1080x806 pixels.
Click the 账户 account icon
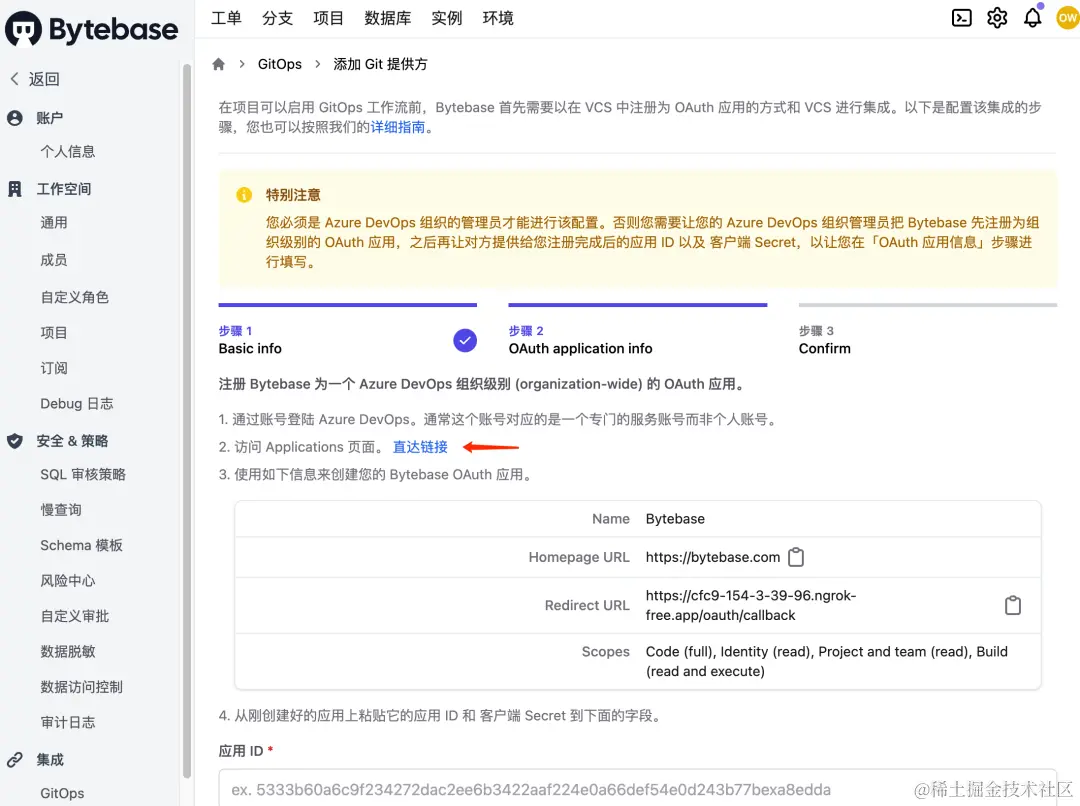pos(14,118)
